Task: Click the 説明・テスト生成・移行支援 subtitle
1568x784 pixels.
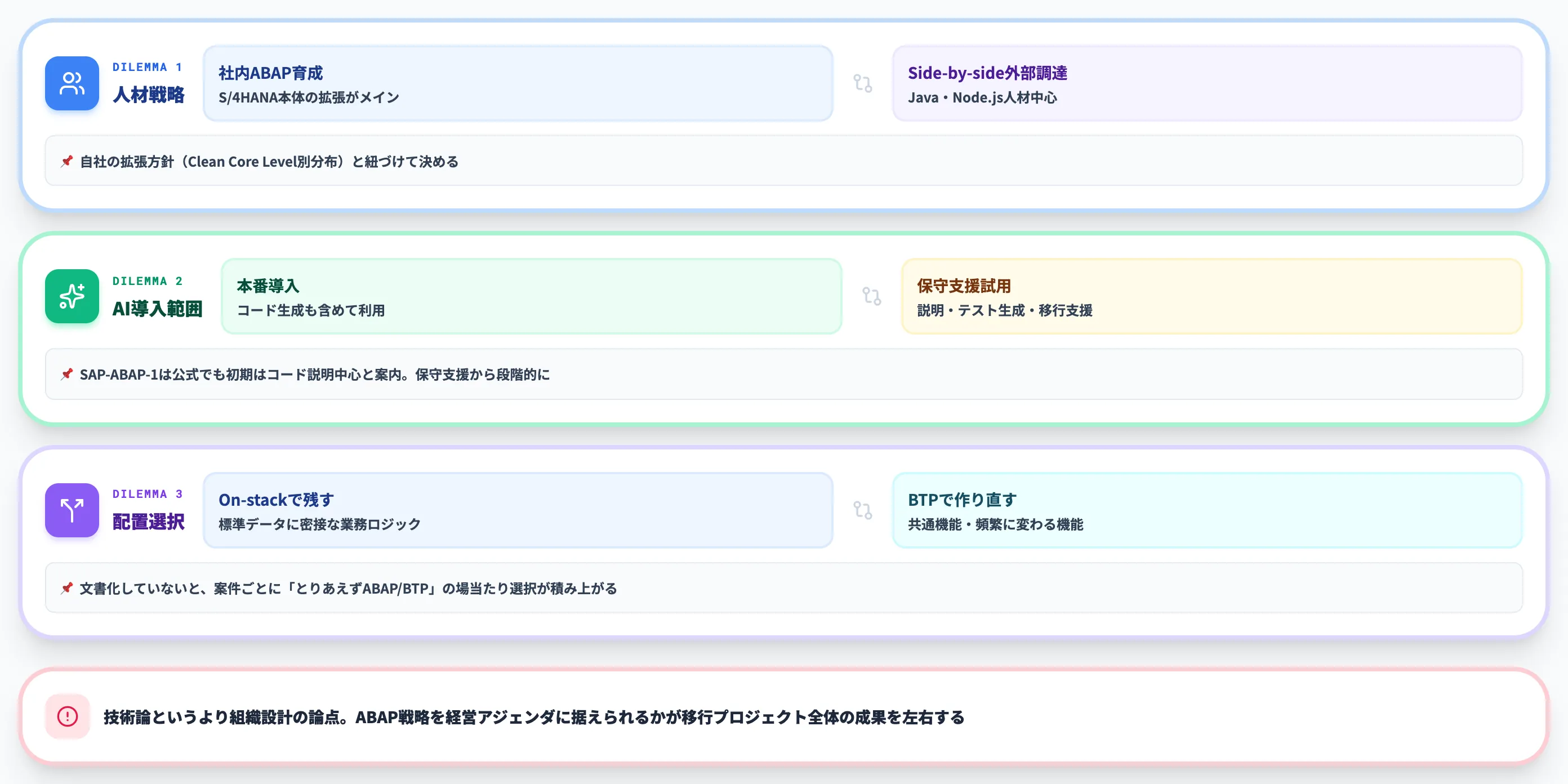Action: point(1004,310)
